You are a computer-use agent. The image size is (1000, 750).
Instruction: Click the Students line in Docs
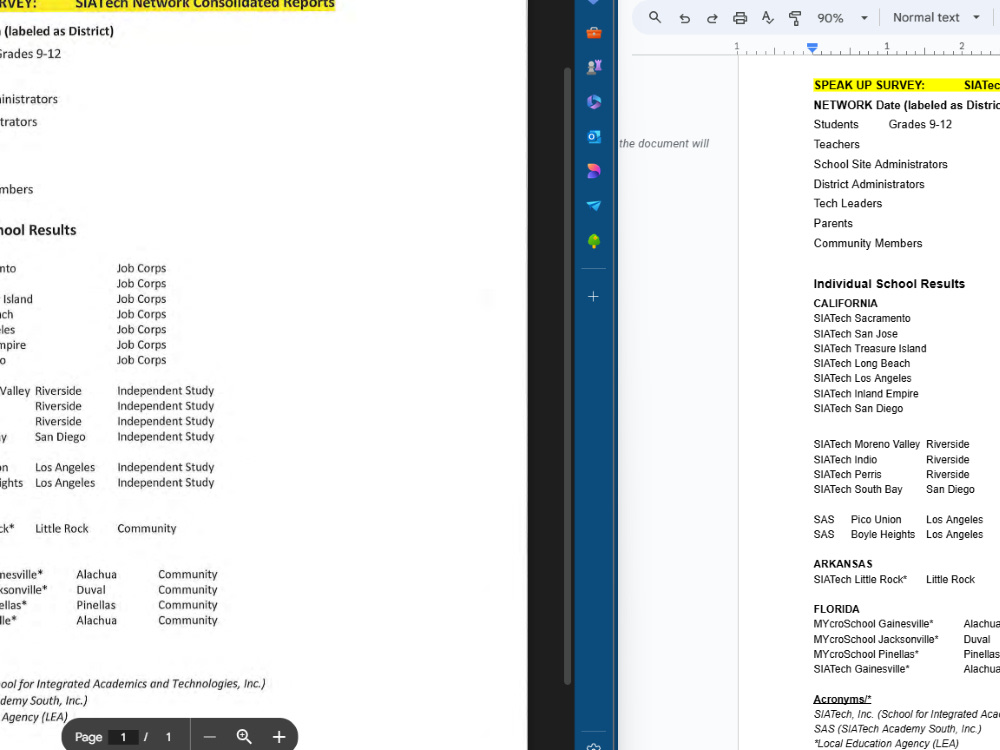[x=835, y=124]
